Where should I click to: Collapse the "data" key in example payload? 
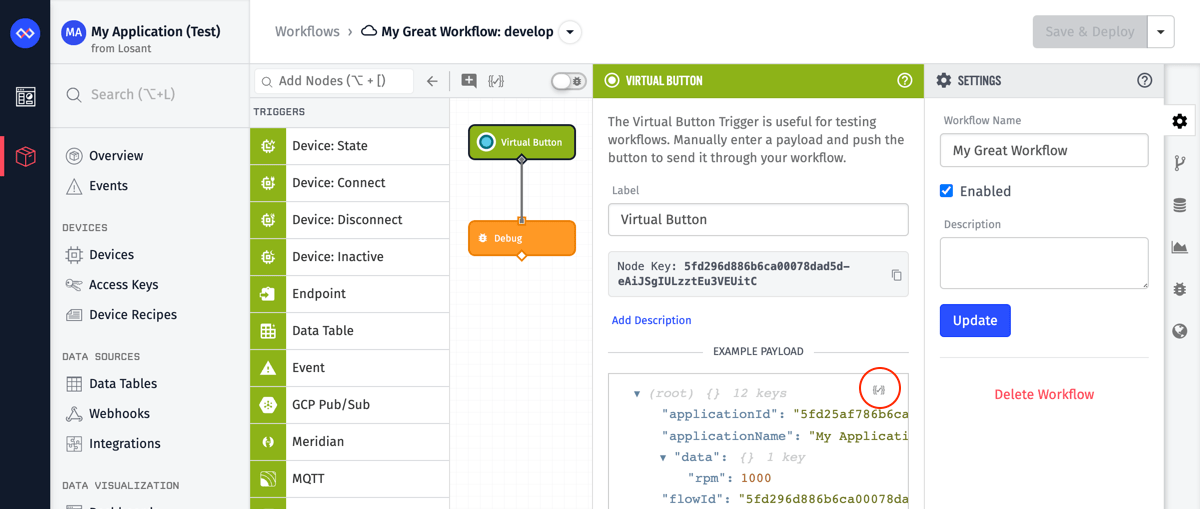tap(663, 458)
